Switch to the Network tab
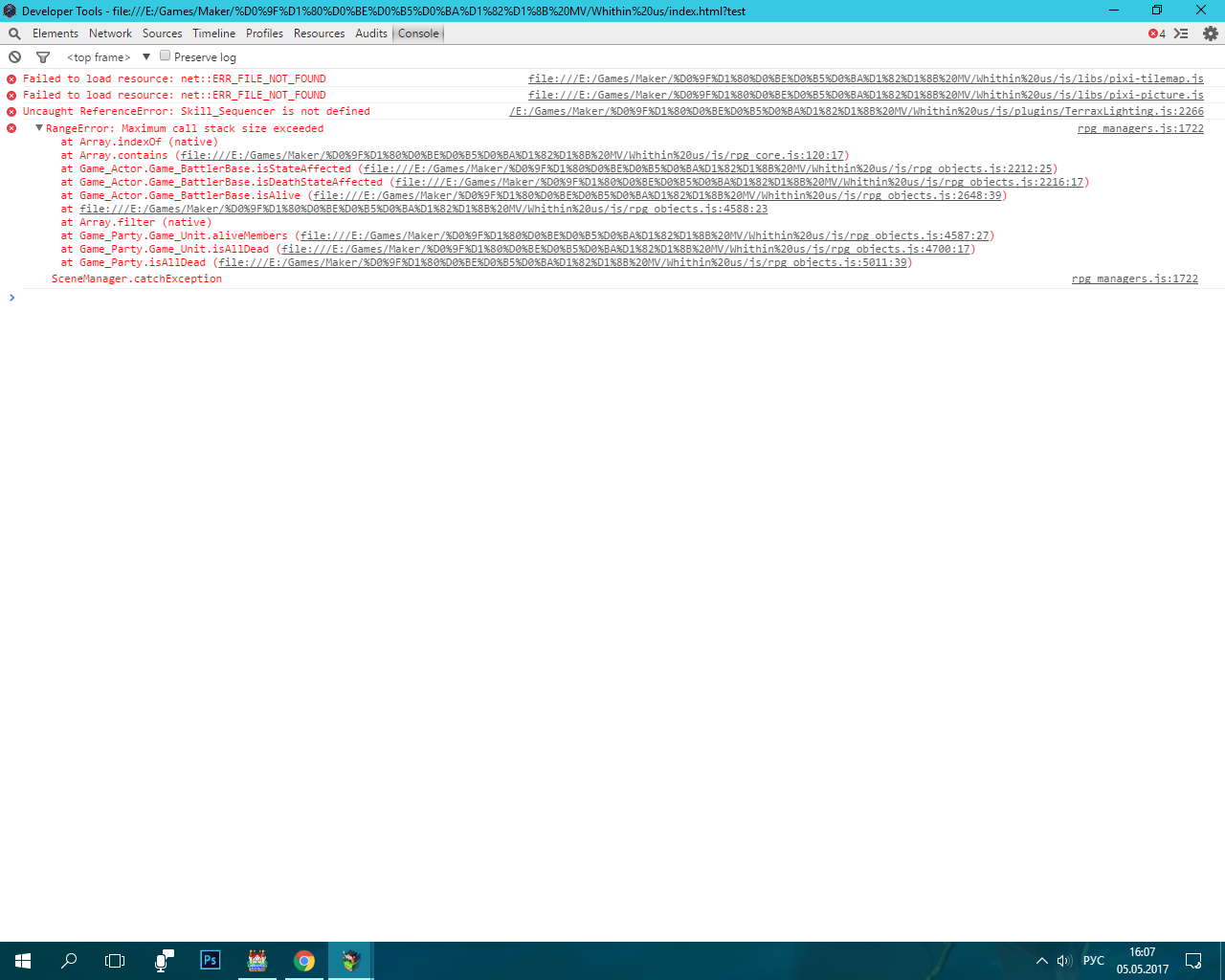Viewport: 1225px width, 980px height. (x=110, y=33)
